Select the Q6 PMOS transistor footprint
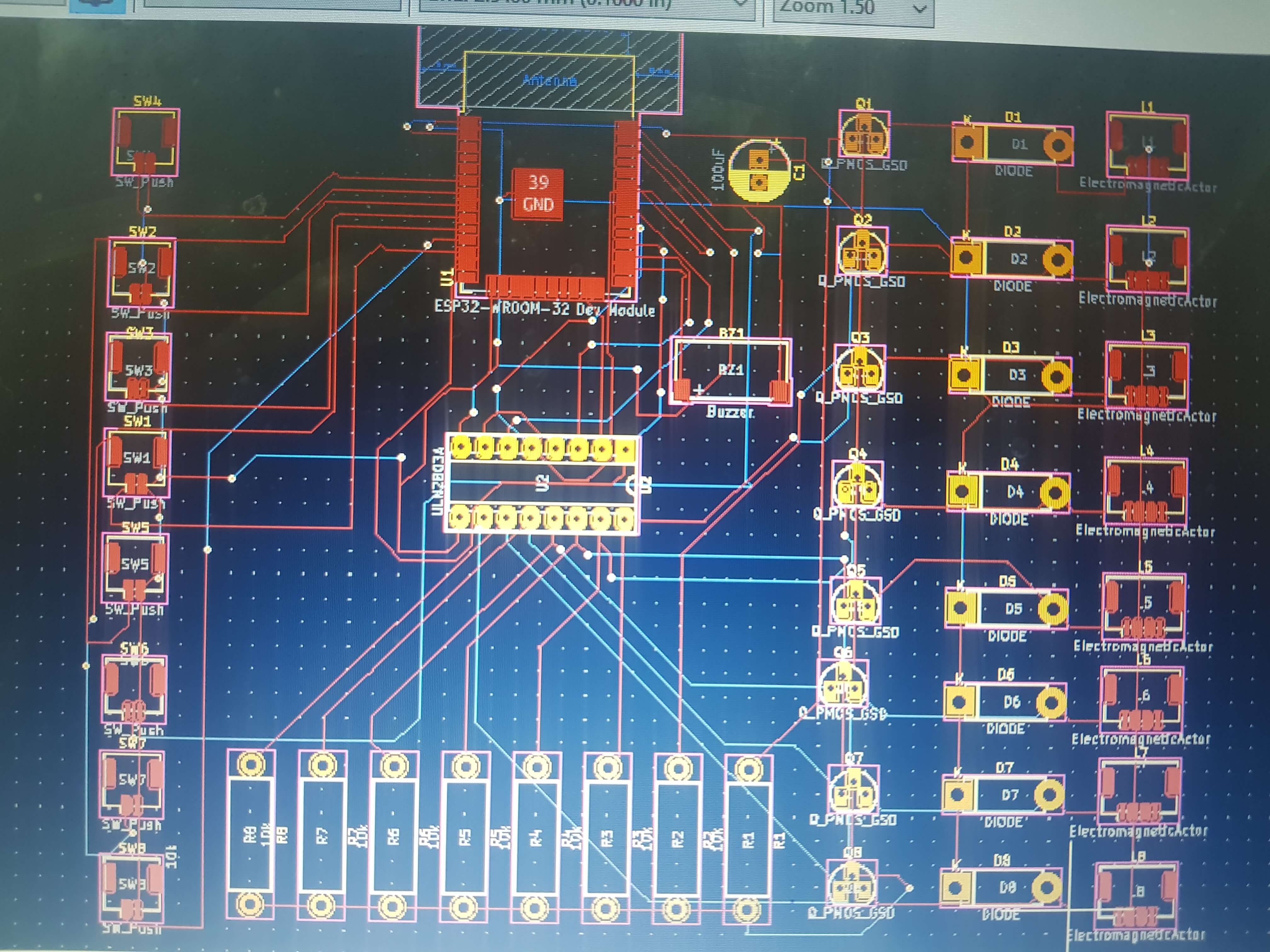Screen dimensions: 1270x952 (x=842, y=684)
